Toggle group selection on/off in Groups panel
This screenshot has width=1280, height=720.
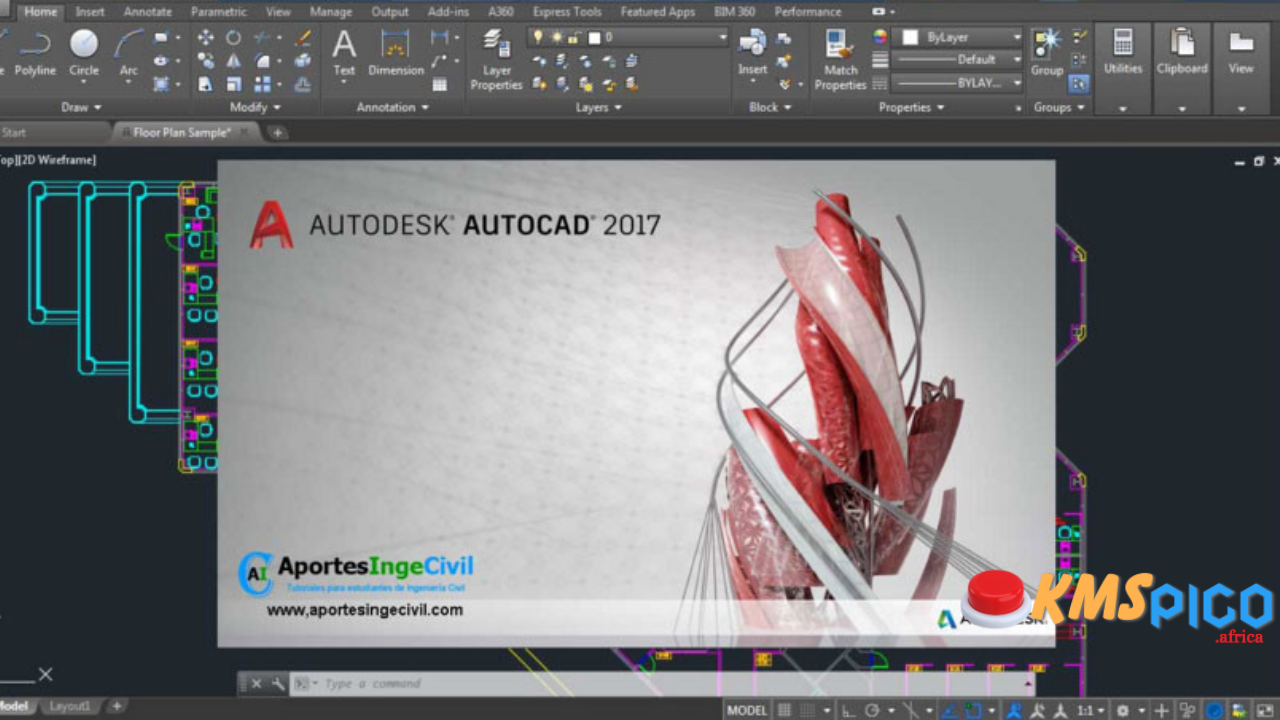click(1079, 84)
